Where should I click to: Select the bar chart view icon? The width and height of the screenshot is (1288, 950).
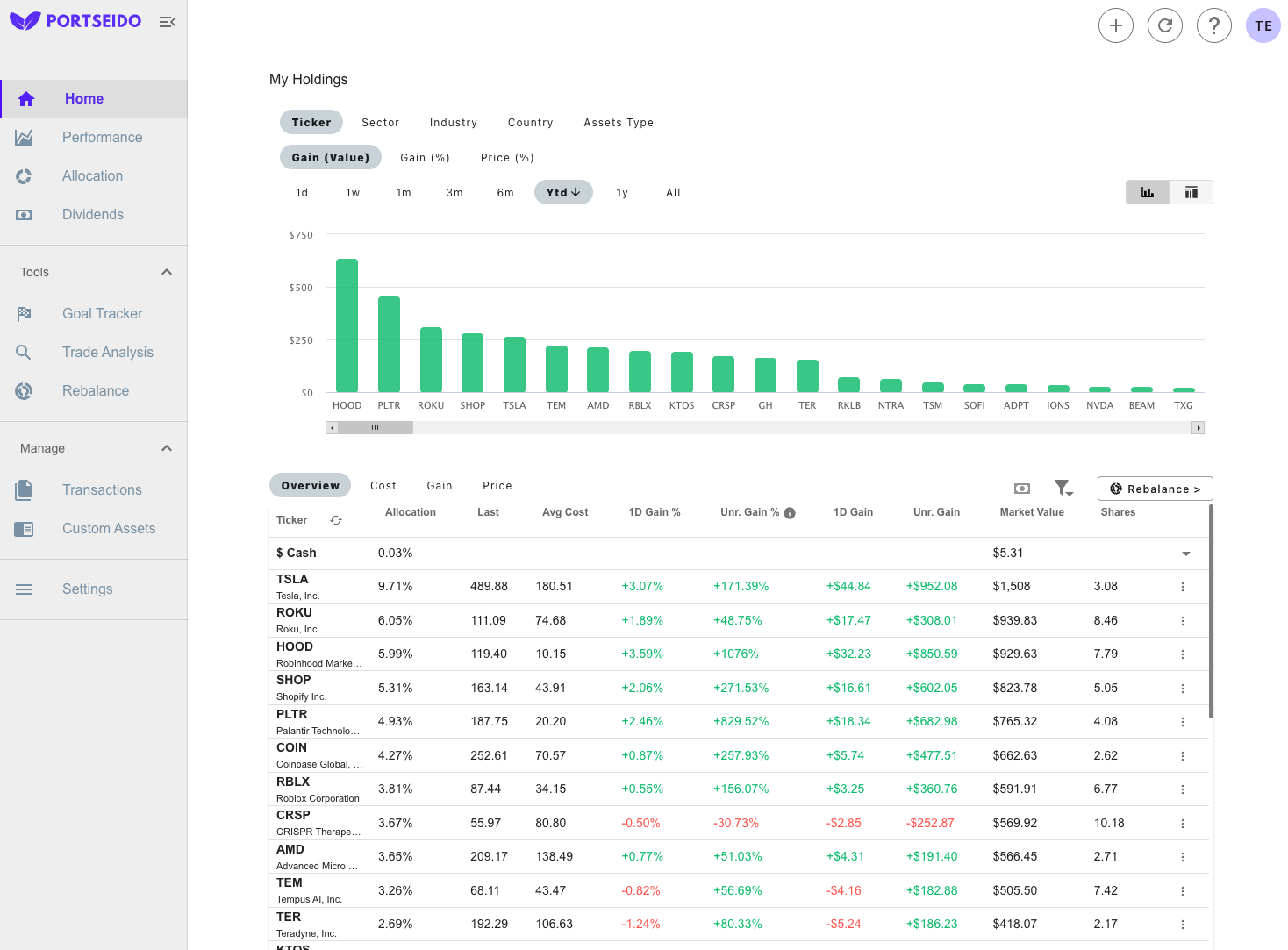pyautogui.click(x=1148, y=191)
